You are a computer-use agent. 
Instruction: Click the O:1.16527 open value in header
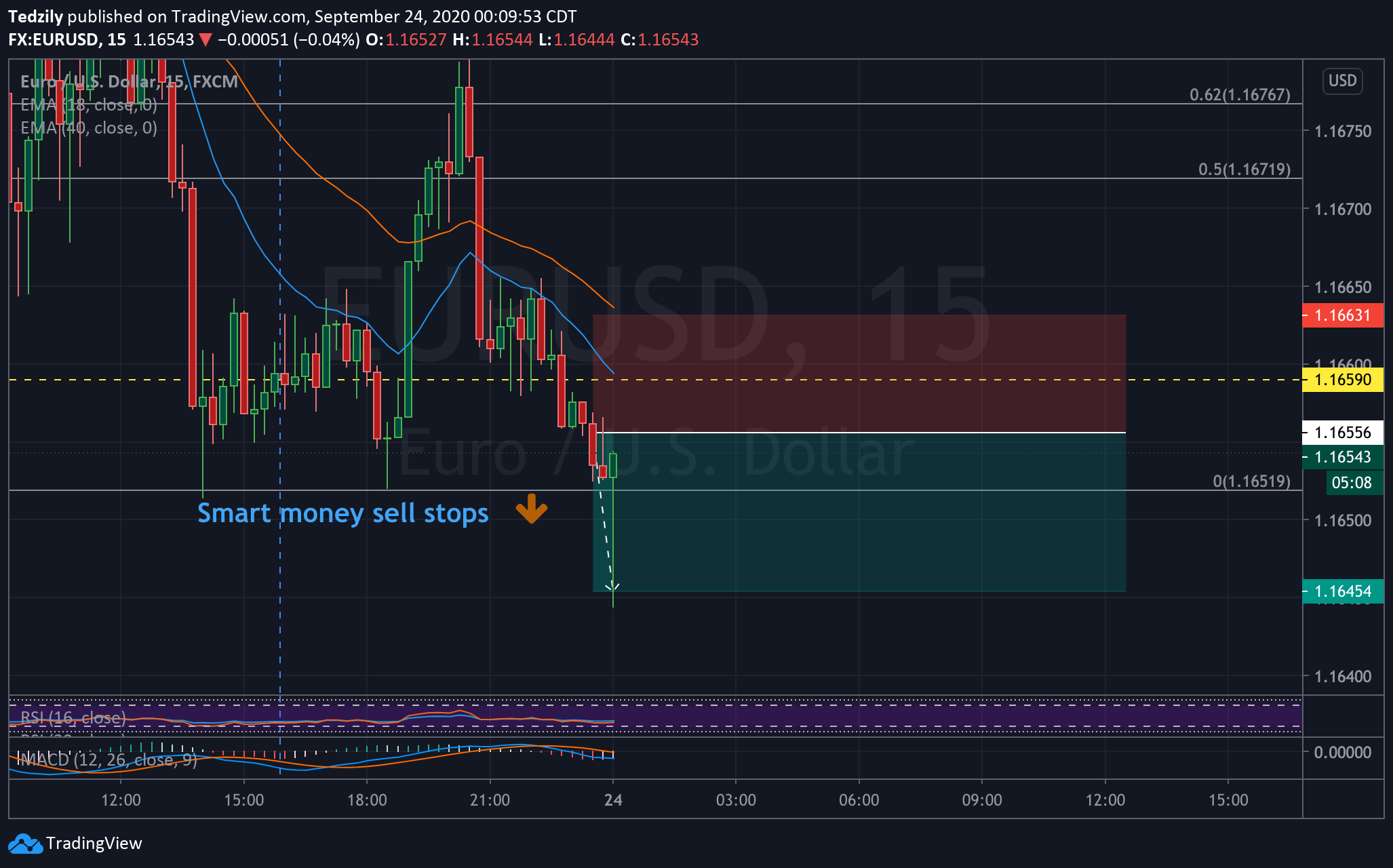406,40
